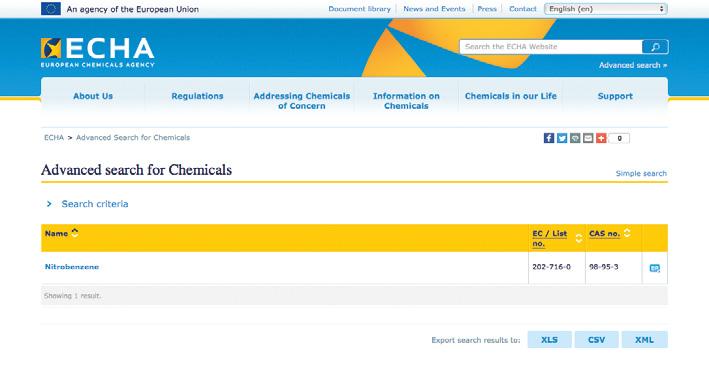Share page on Facebook icon
The width and height of the screenshot is (709, 388).
(548, 138)
